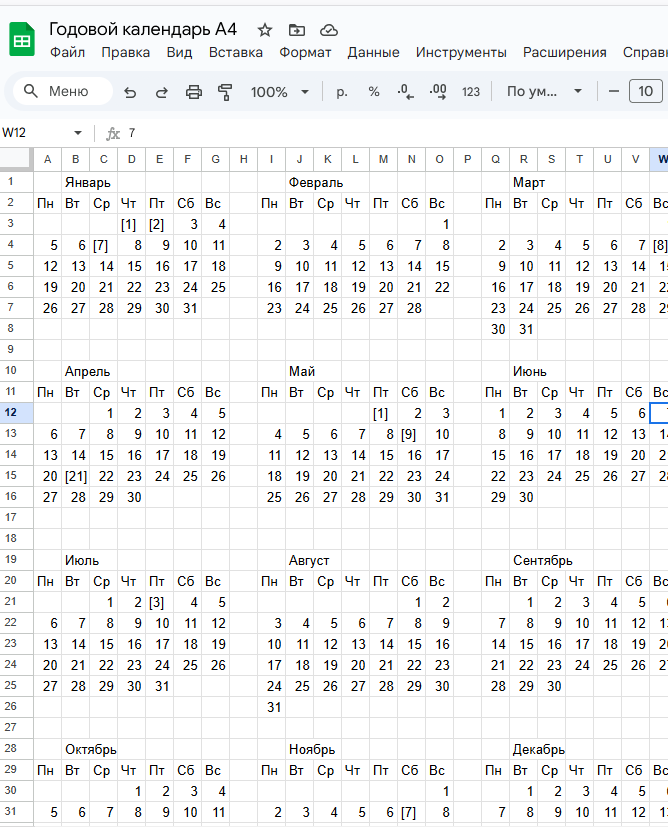Click the May [1] cell
Viewport: 668px width, 827px height.
[x=383, y=413]
